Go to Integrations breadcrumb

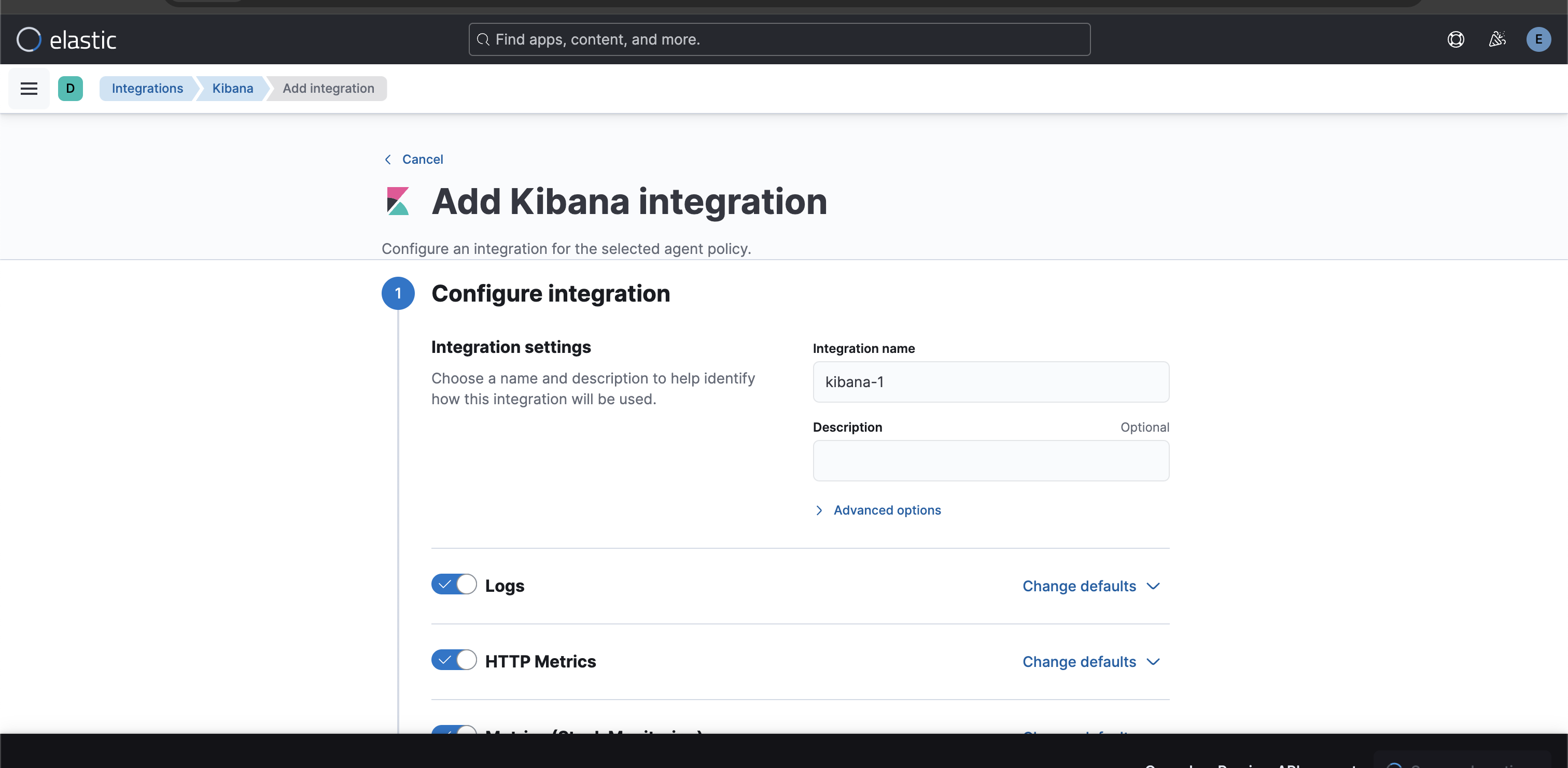[147, 89]
